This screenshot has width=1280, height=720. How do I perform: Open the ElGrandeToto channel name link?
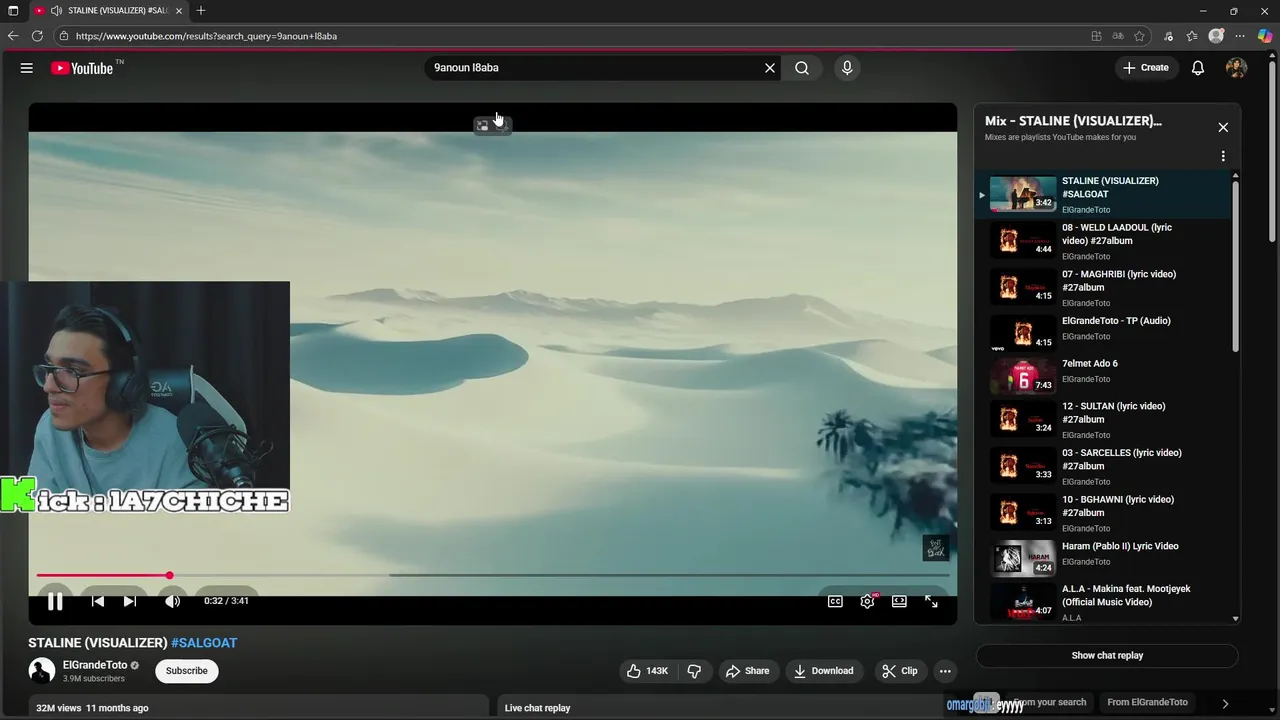pos(95,665)
